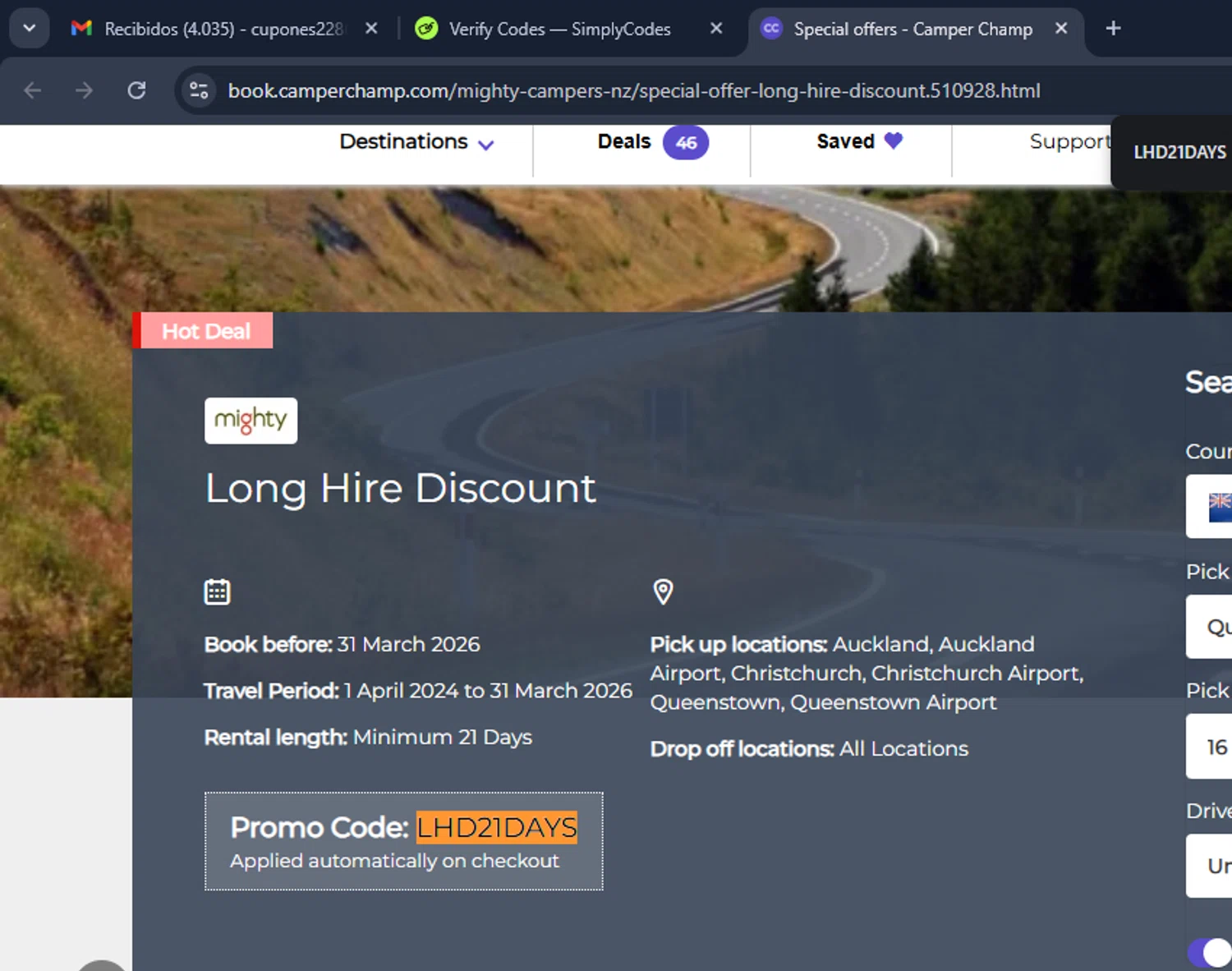
Task: Click the 46 deals count badge
Action: [686, 143]
